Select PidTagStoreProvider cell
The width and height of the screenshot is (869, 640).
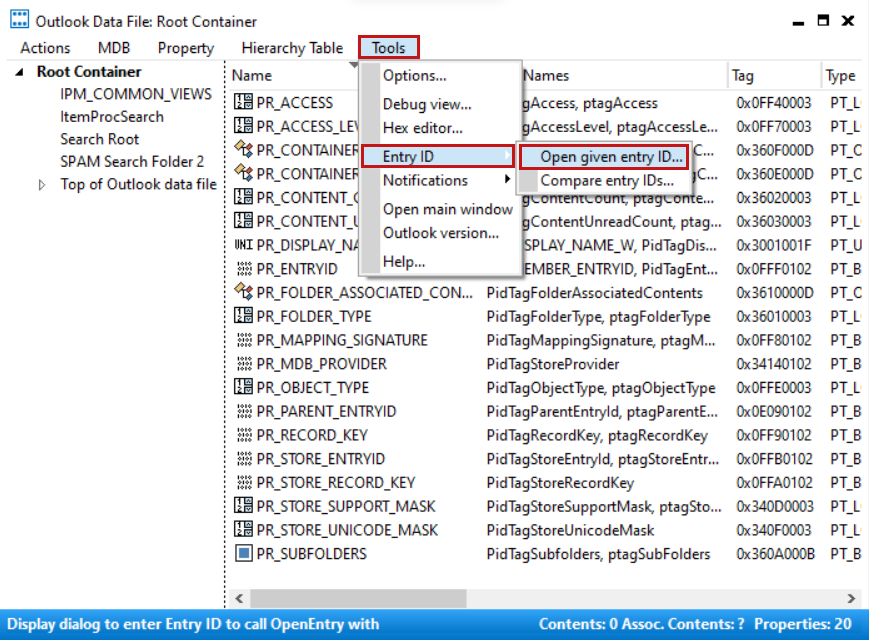pos(553,364)
